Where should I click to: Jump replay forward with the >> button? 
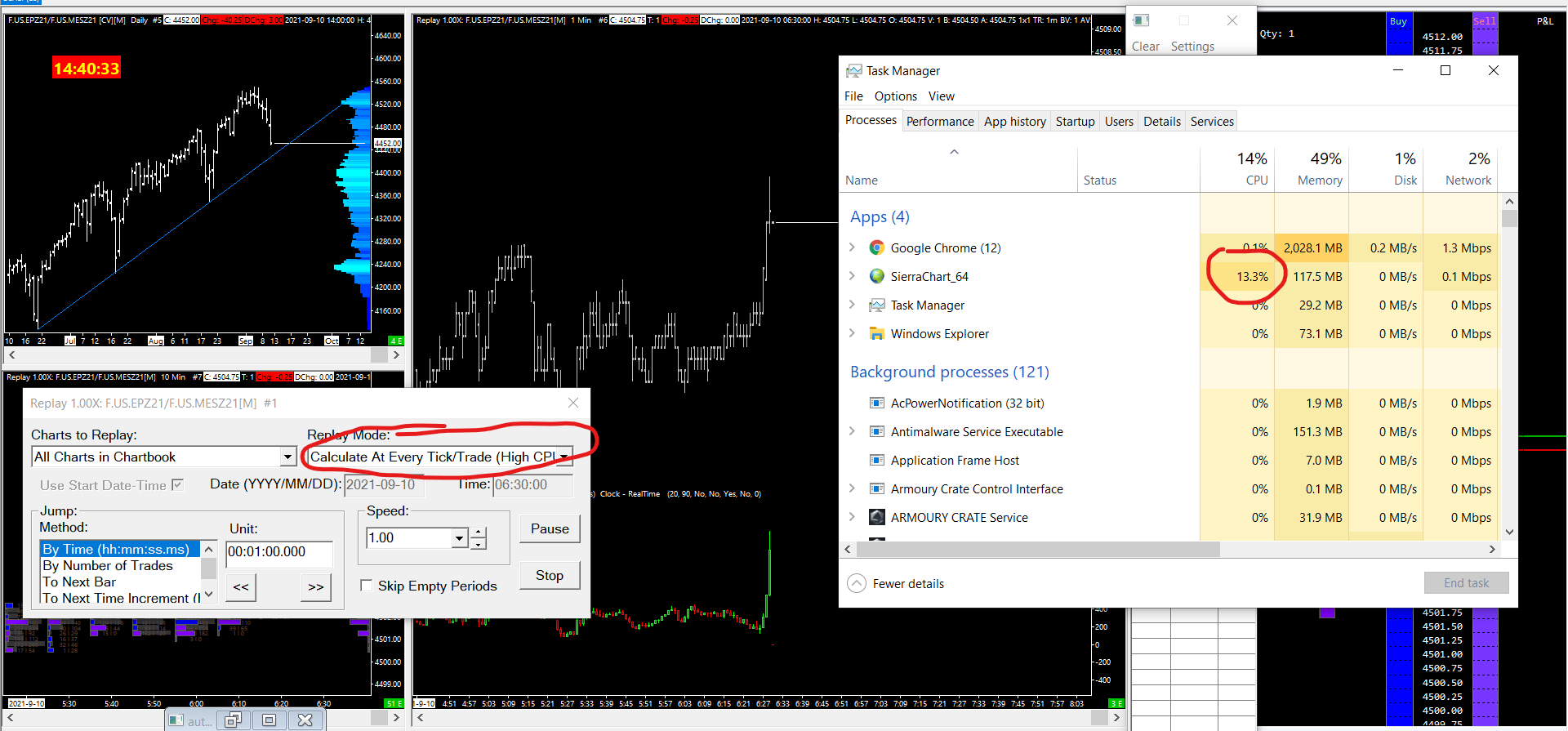(316, 586)
